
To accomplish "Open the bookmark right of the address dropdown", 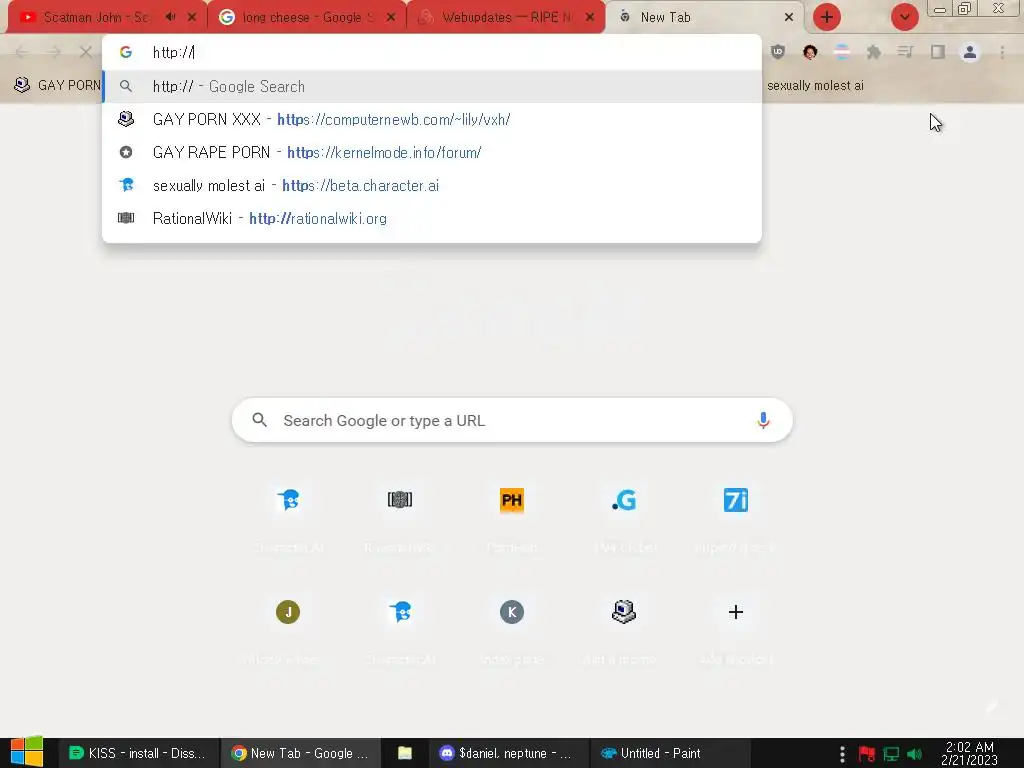I will 815,86.
